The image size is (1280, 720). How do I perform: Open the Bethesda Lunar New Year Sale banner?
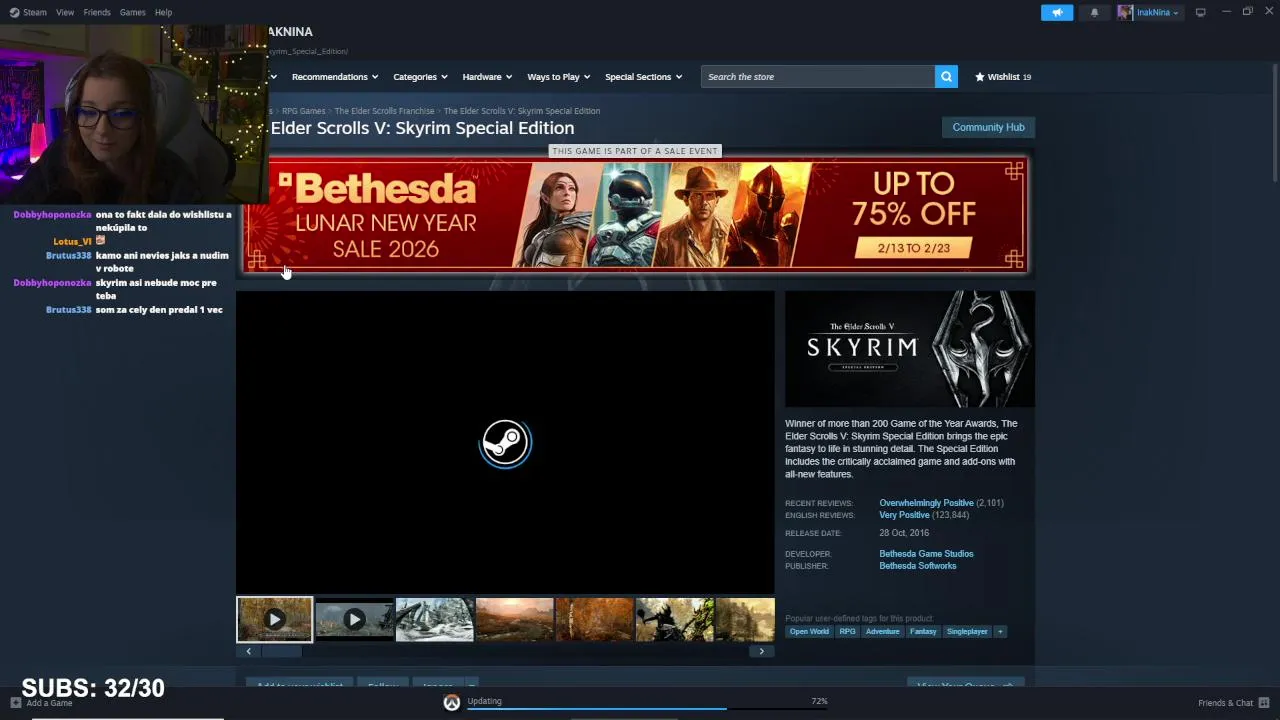pyautogui.click(x=635, y=215)
